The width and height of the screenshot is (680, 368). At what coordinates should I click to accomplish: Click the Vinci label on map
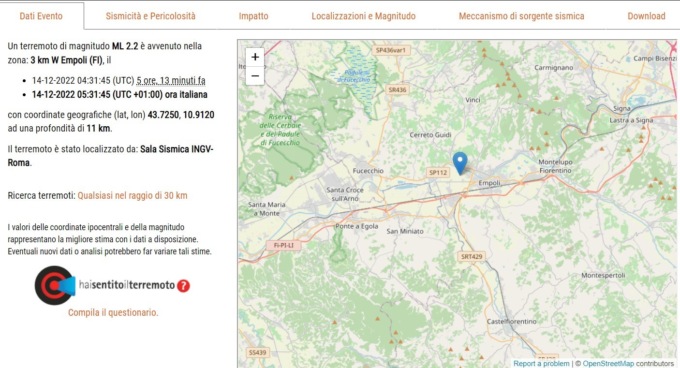click(x=473, y=100)
